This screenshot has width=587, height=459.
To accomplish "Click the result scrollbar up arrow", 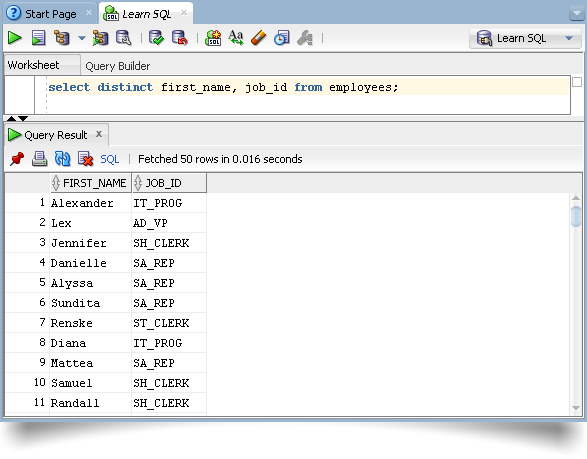I will coord(576,198).
